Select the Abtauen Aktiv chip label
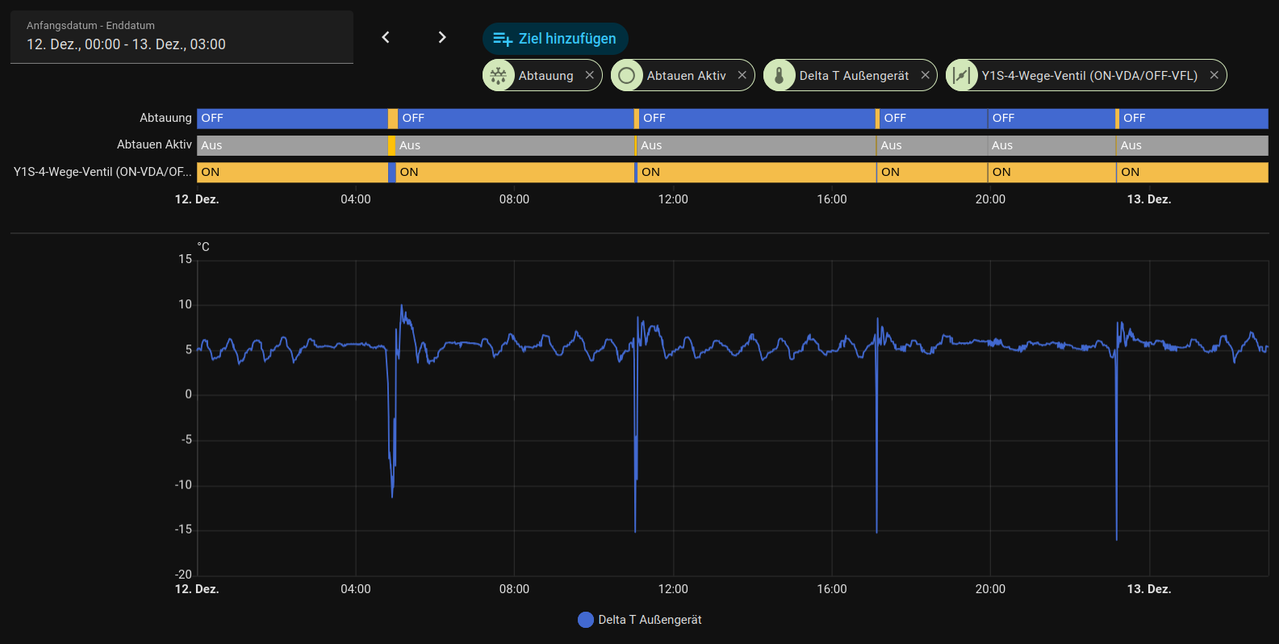Viewport: 1279px width, 644px height. click(x=686, y=75)
